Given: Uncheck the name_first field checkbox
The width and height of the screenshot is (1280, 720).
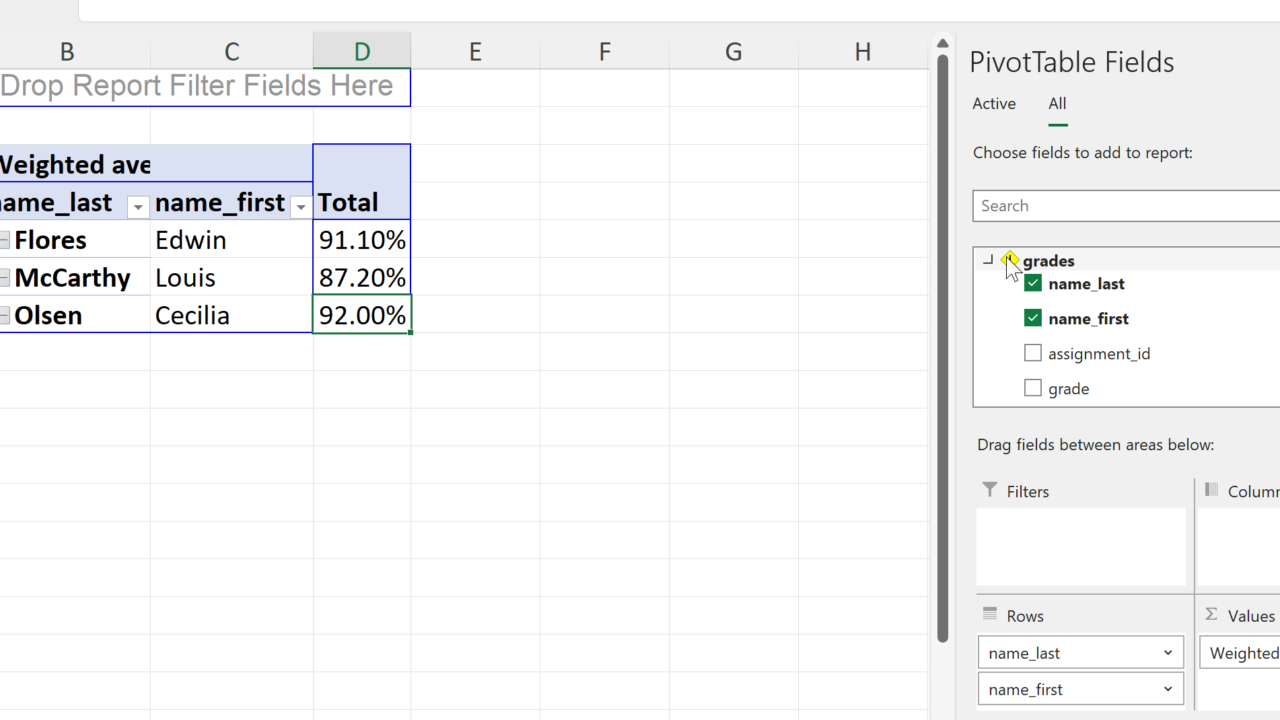Looking at the screenshot, I should click(1033, 318).
